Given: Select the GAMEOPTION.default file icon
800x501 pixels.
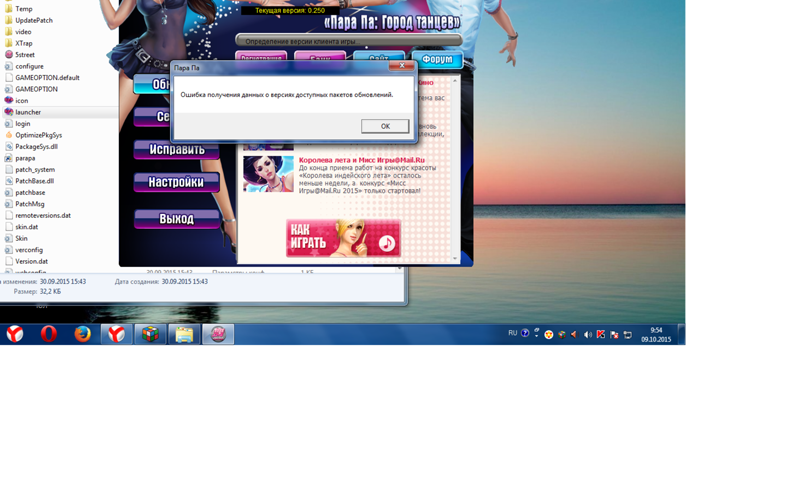Looking at the screenshot, I should pyautogui.click(x=9, y=78).
